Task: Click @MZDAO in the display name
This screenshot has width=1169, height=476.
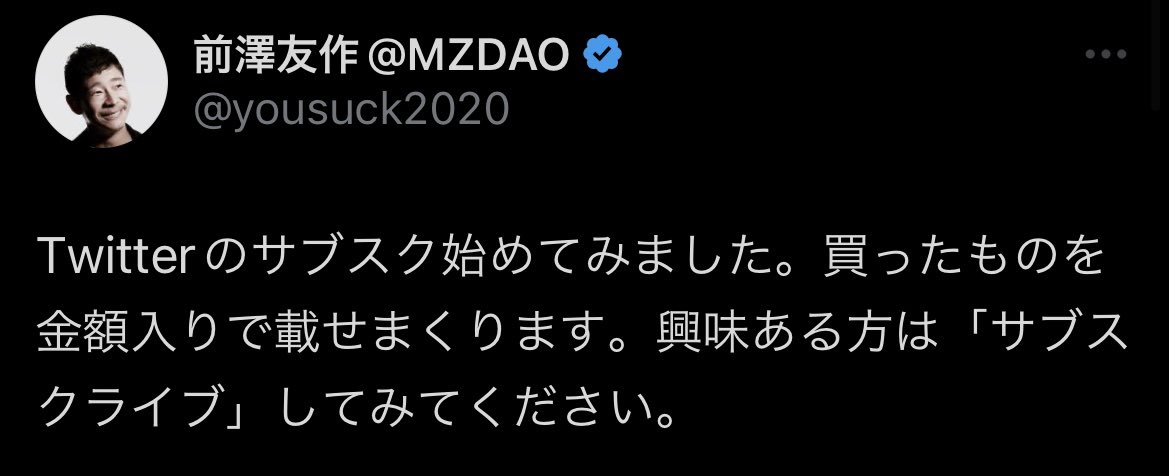Action: (x=468, y=57)
